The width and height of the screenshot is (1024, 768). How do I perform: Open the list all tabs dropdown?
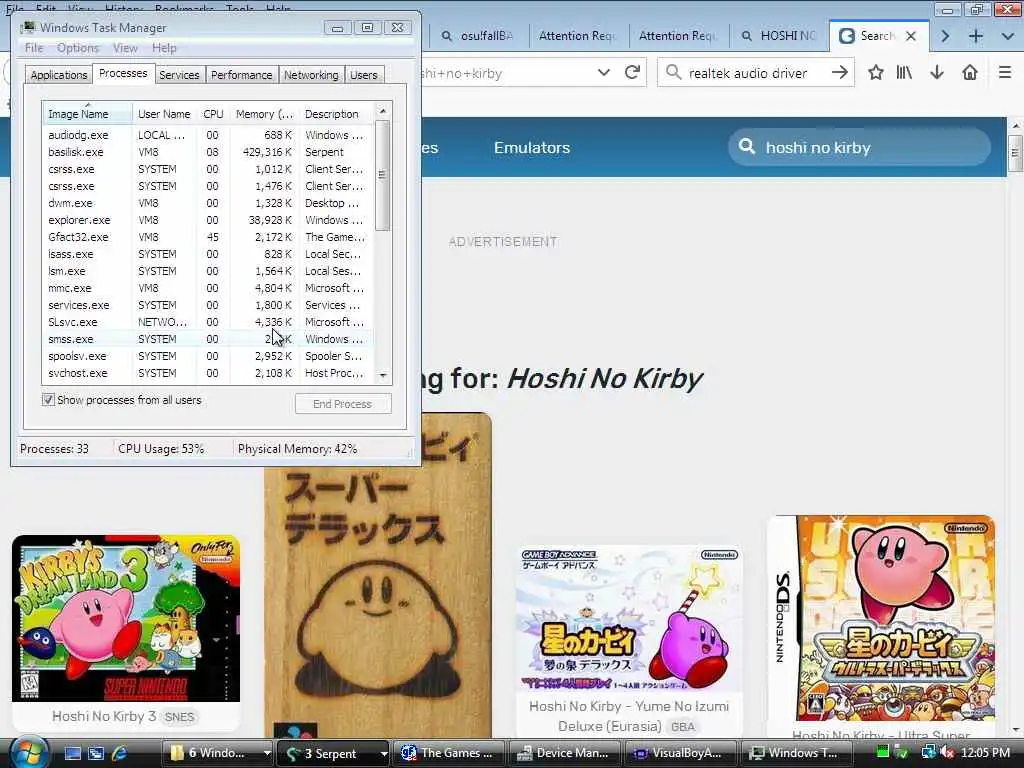(x=1008, y=36)
